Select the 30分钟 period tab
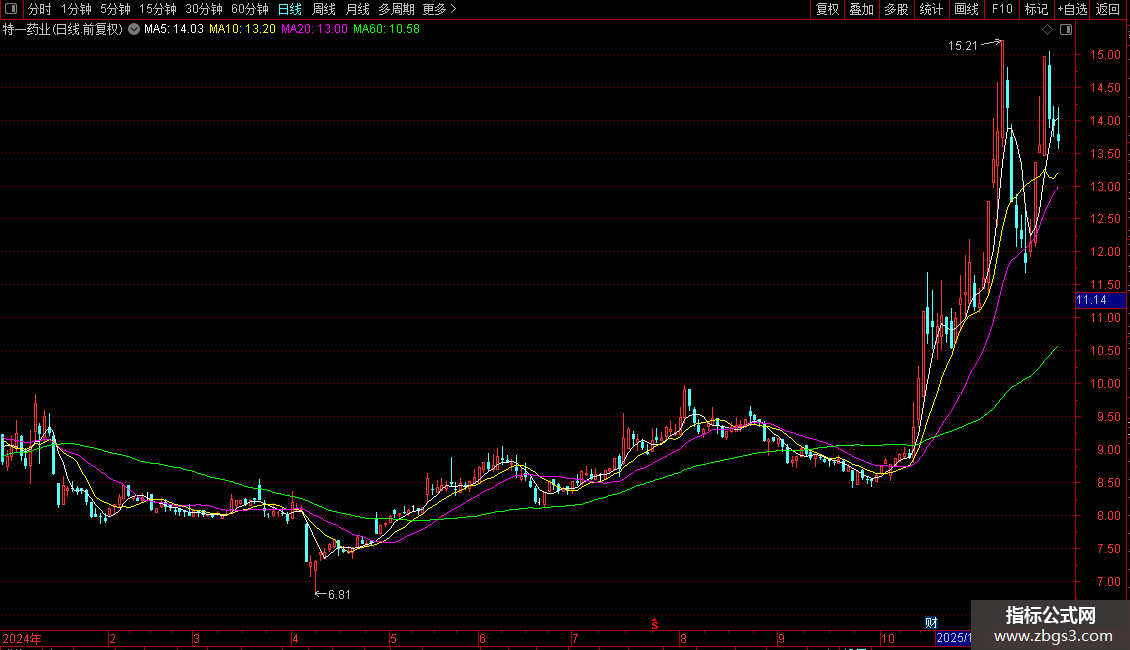1130x650 pixels. tap(204, 9)
